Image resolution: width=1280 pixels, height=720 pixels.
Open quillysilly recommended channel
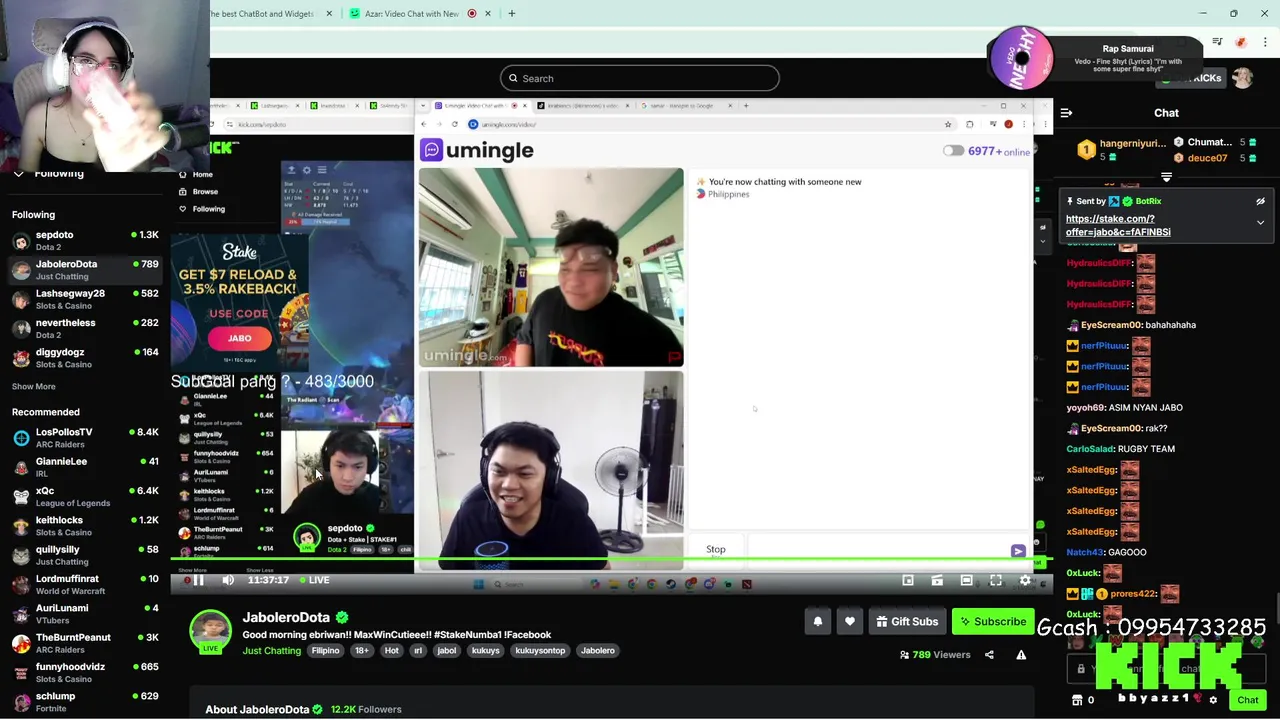click(85, 555)
